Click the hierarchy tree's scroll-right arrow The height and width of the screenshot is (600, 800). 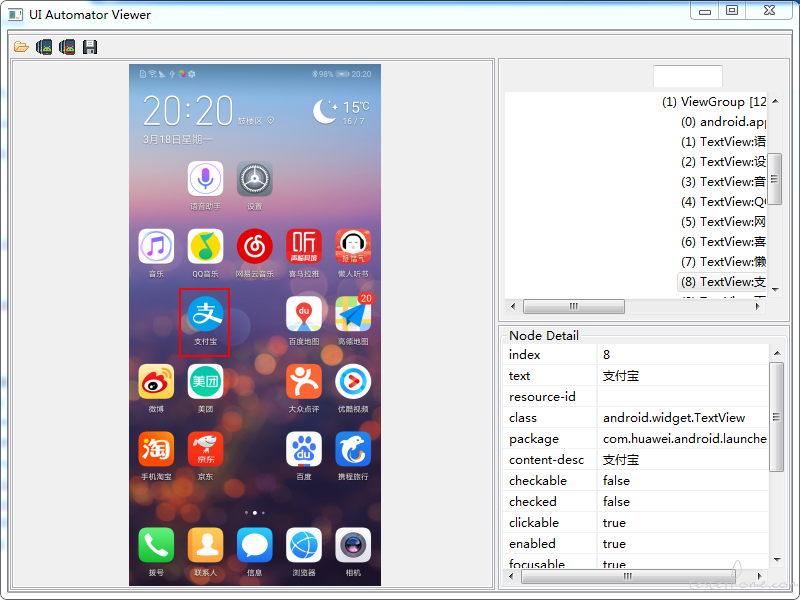[x=758, y=307]
